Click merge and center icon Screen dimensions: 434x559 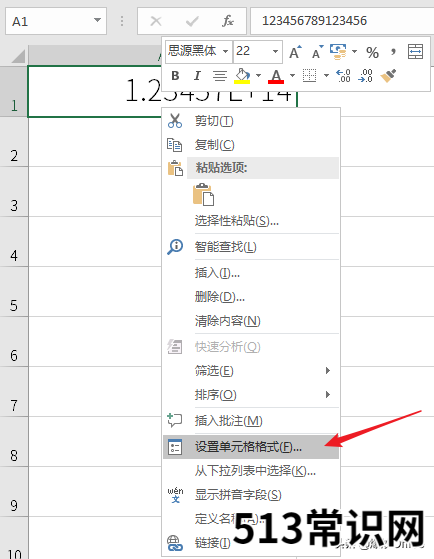pos(415,52)
